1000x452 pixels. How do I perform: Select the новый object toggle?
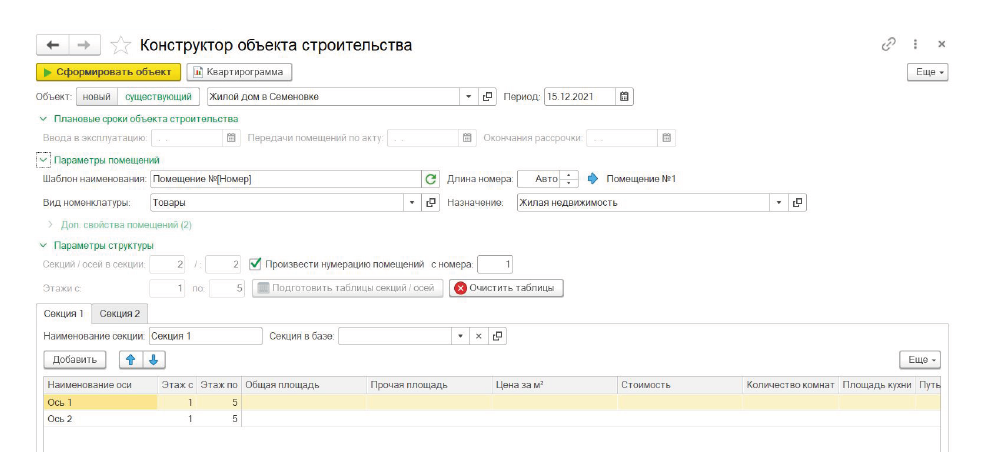coord(97,97)
